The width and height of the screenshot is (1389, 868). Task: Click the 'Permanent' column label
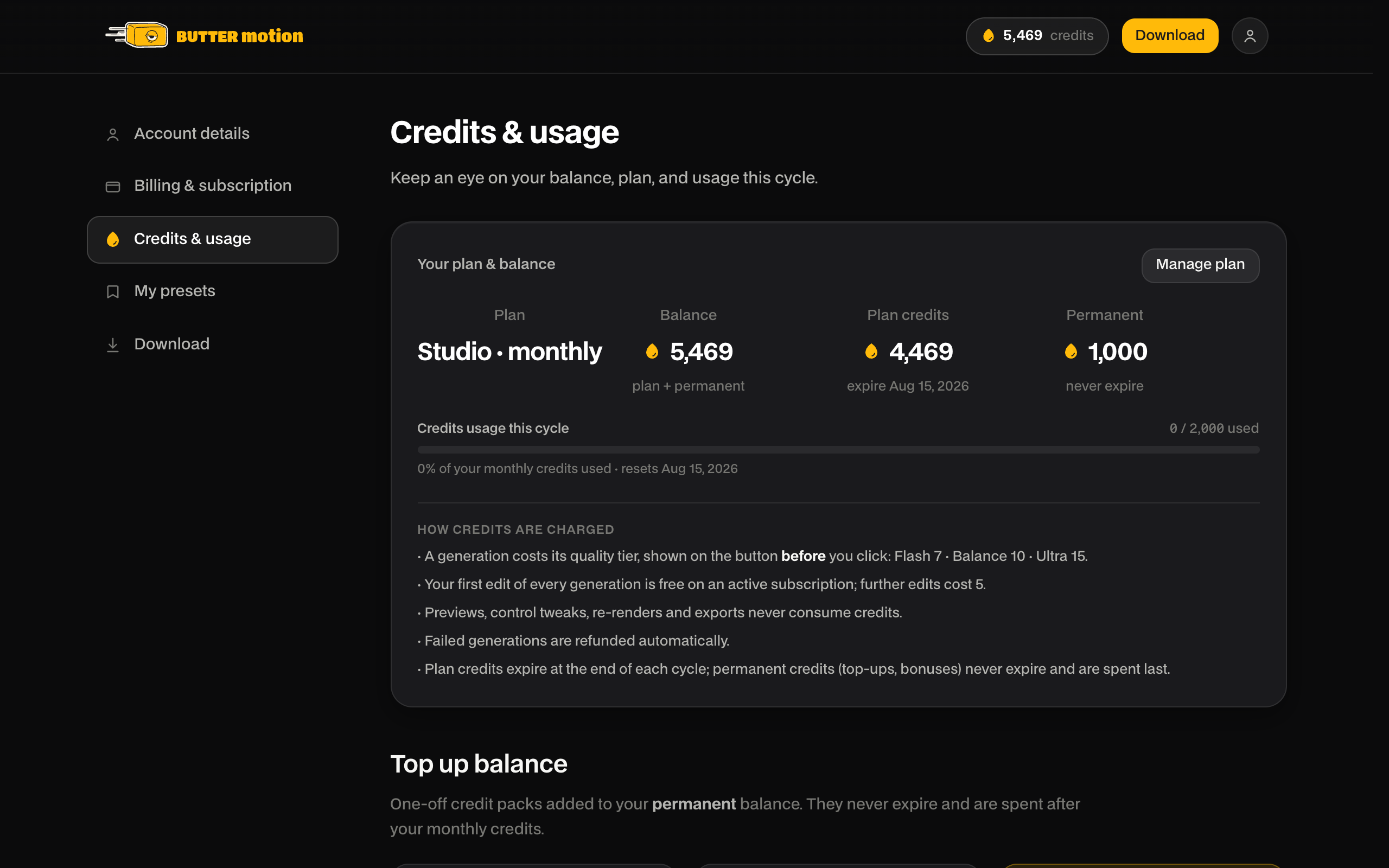coord(1104,315)
